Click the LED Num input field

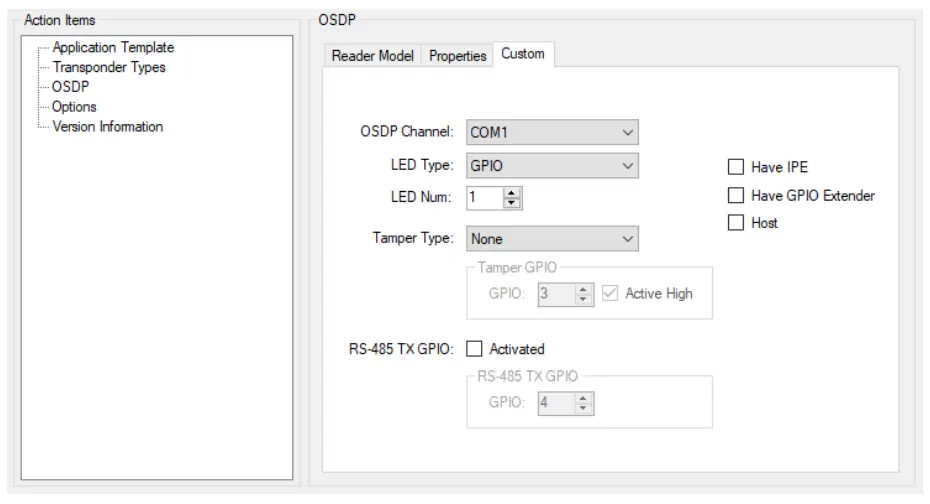click(485, 198)
